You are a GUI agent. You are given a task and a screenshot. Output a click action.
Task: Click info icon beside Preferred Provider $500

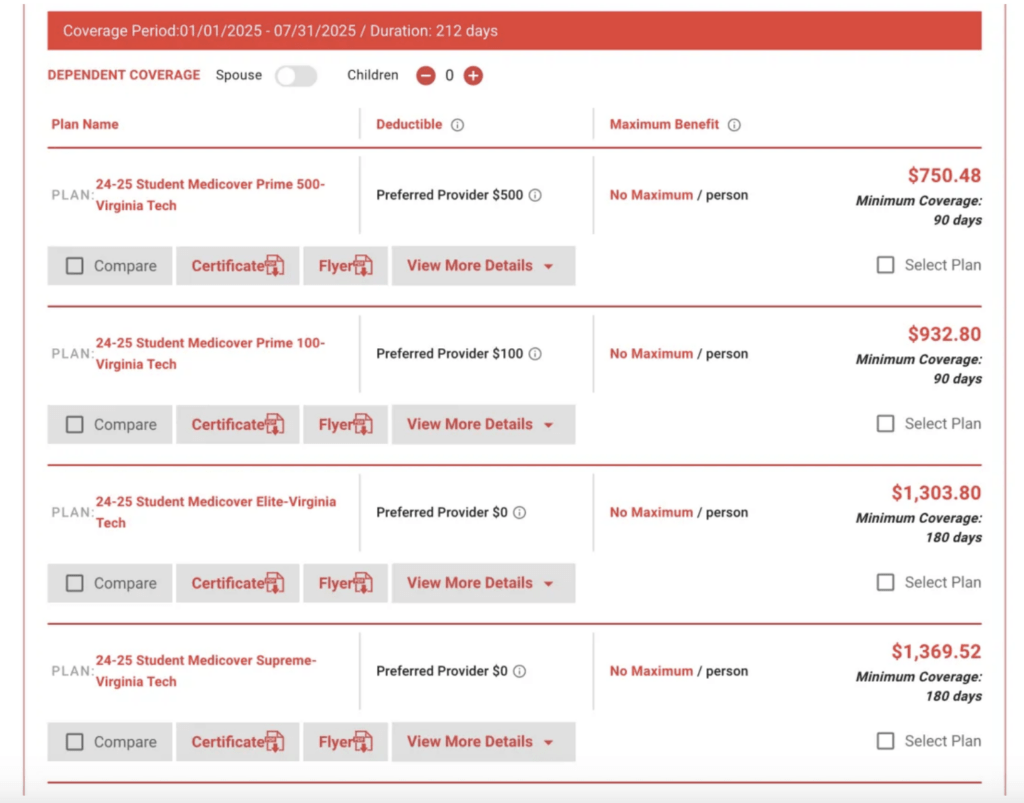click(535, 195)
